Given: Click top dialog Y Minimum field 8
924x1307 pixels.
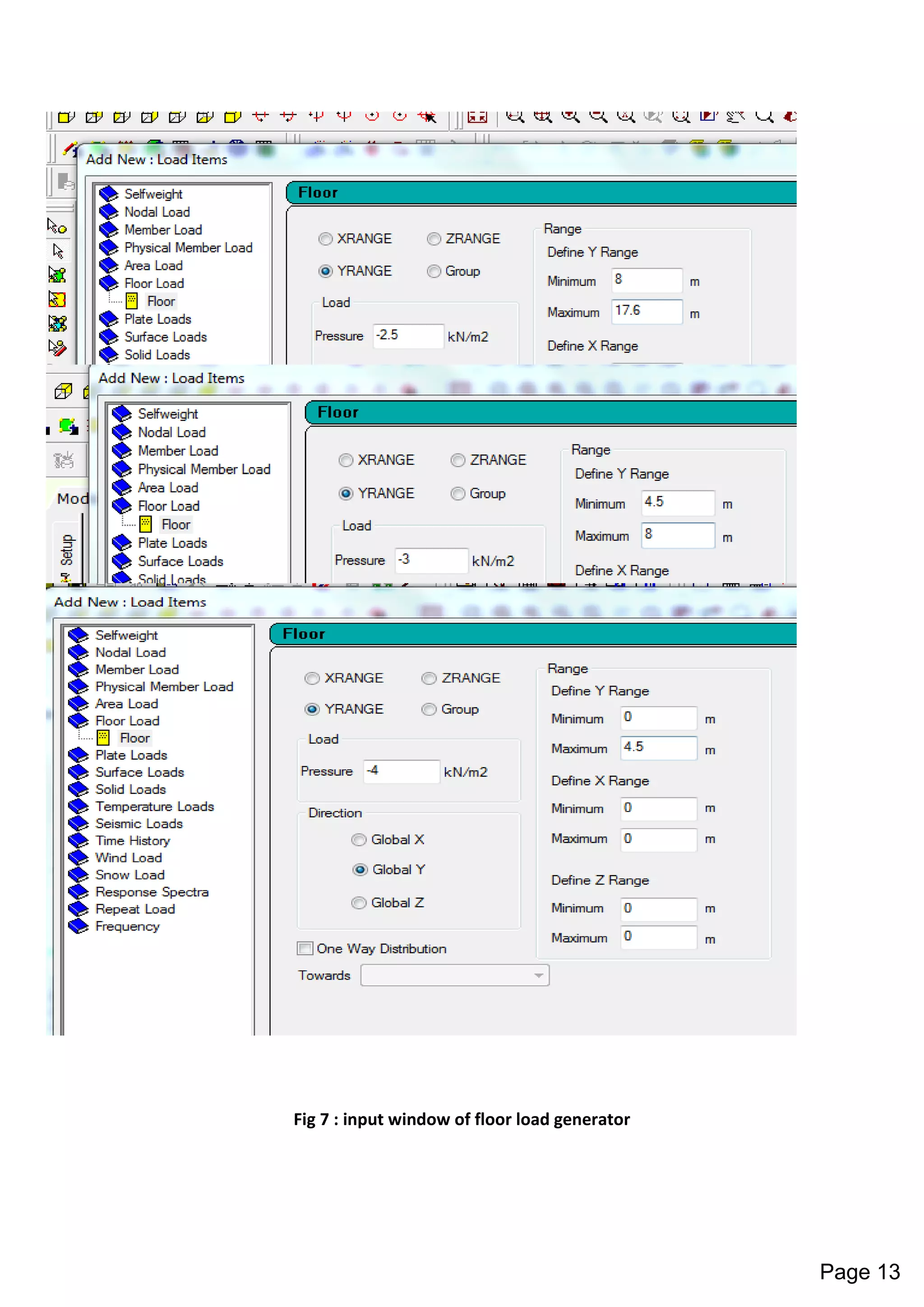Looking at the screenshot, I should tap(647, 281).
